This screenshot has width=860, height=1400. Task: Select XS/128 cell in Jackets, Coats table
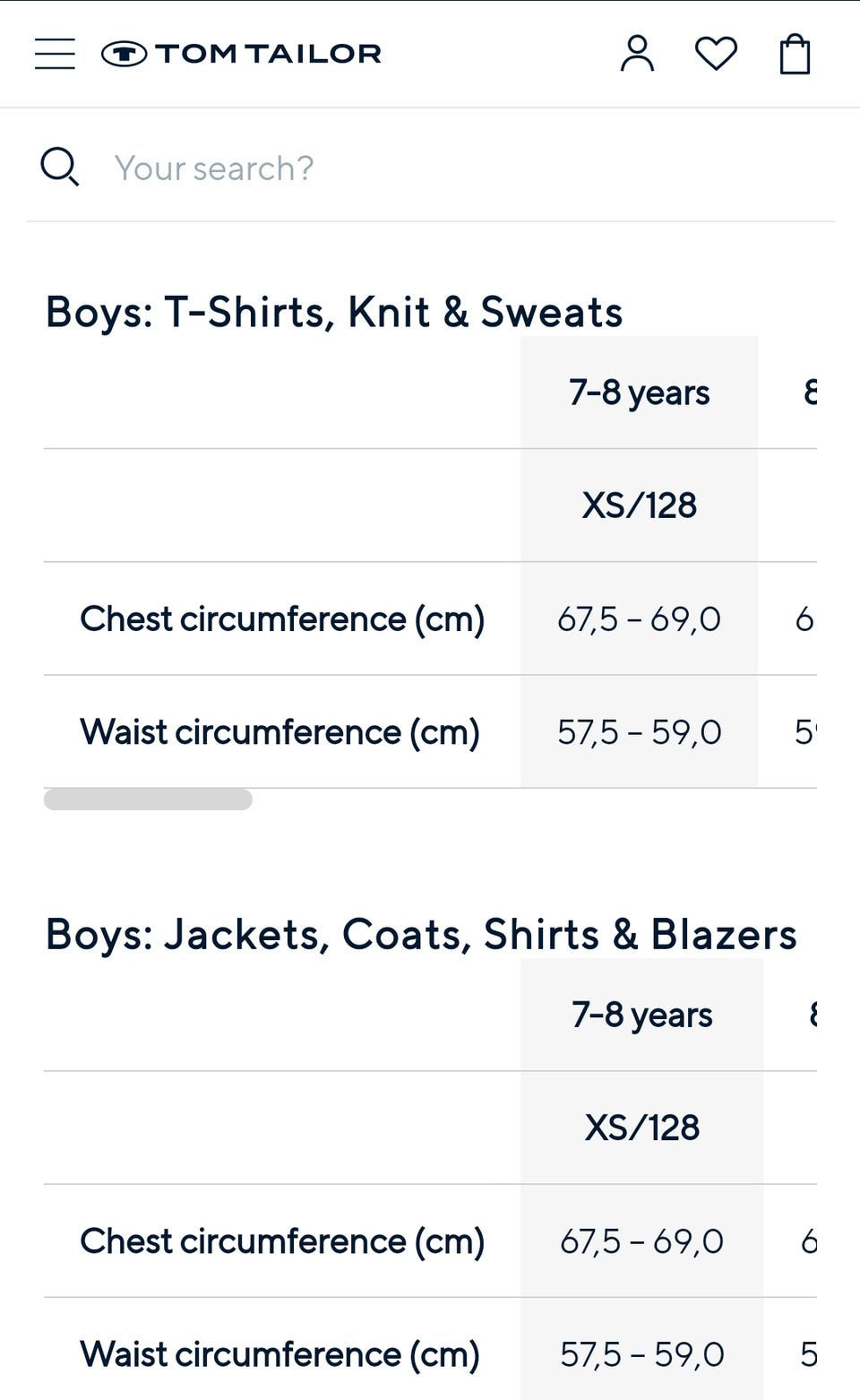coord(641,1128)
